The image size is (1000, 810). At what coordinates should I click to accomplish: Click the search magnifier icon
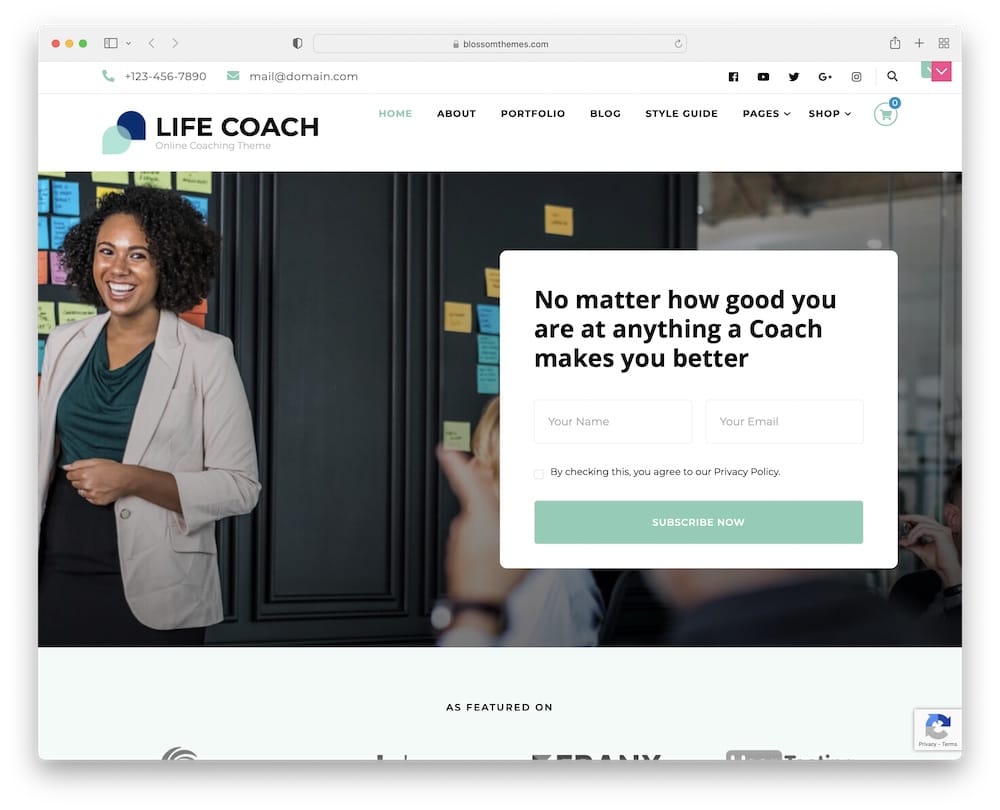(892, 77)
